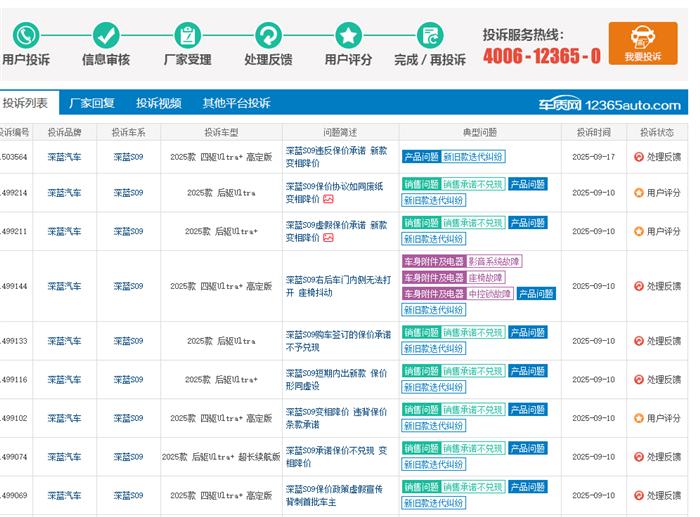This screenshot has height=517, width=700.
Task: Open complaint 深蓝S09右后车门内侧无法打开 座椅抖动
Action: [x=336, y=286]
